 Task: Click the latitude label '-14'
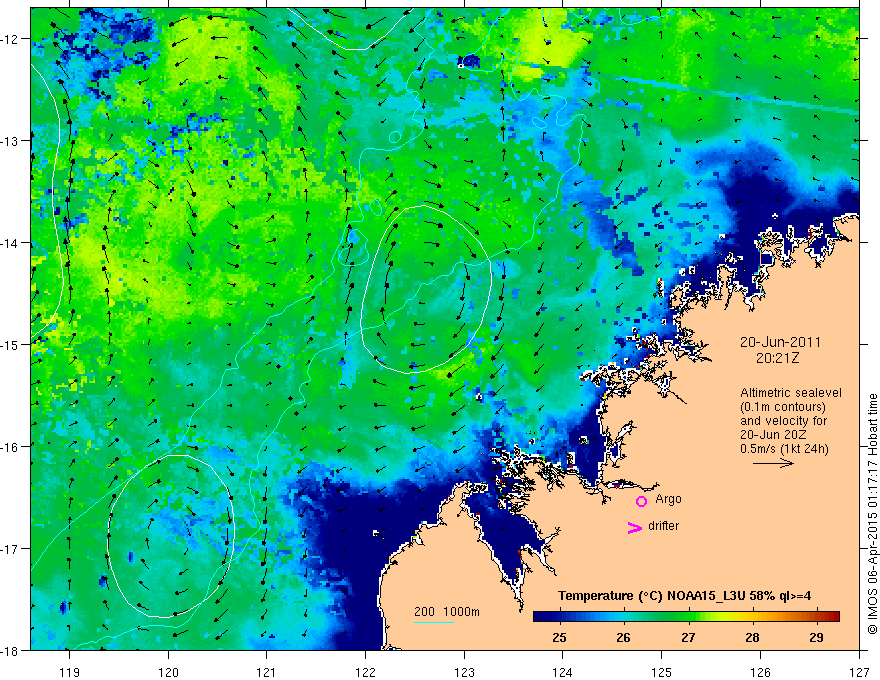pyautogui.click(x=10, y=243)
